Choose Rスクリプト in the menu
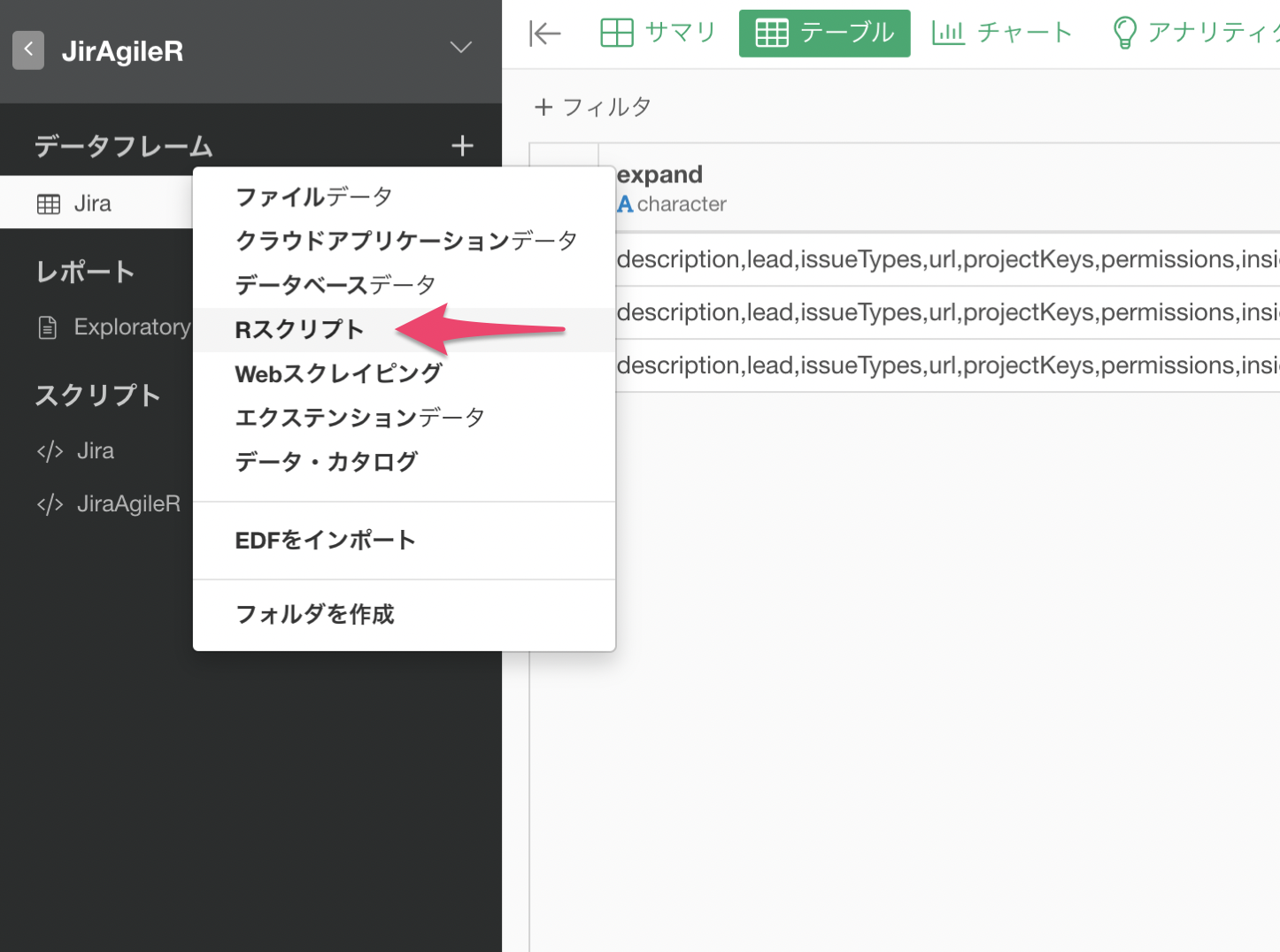1280x952 pixels. pyautogui.click(x=299, y=330)
